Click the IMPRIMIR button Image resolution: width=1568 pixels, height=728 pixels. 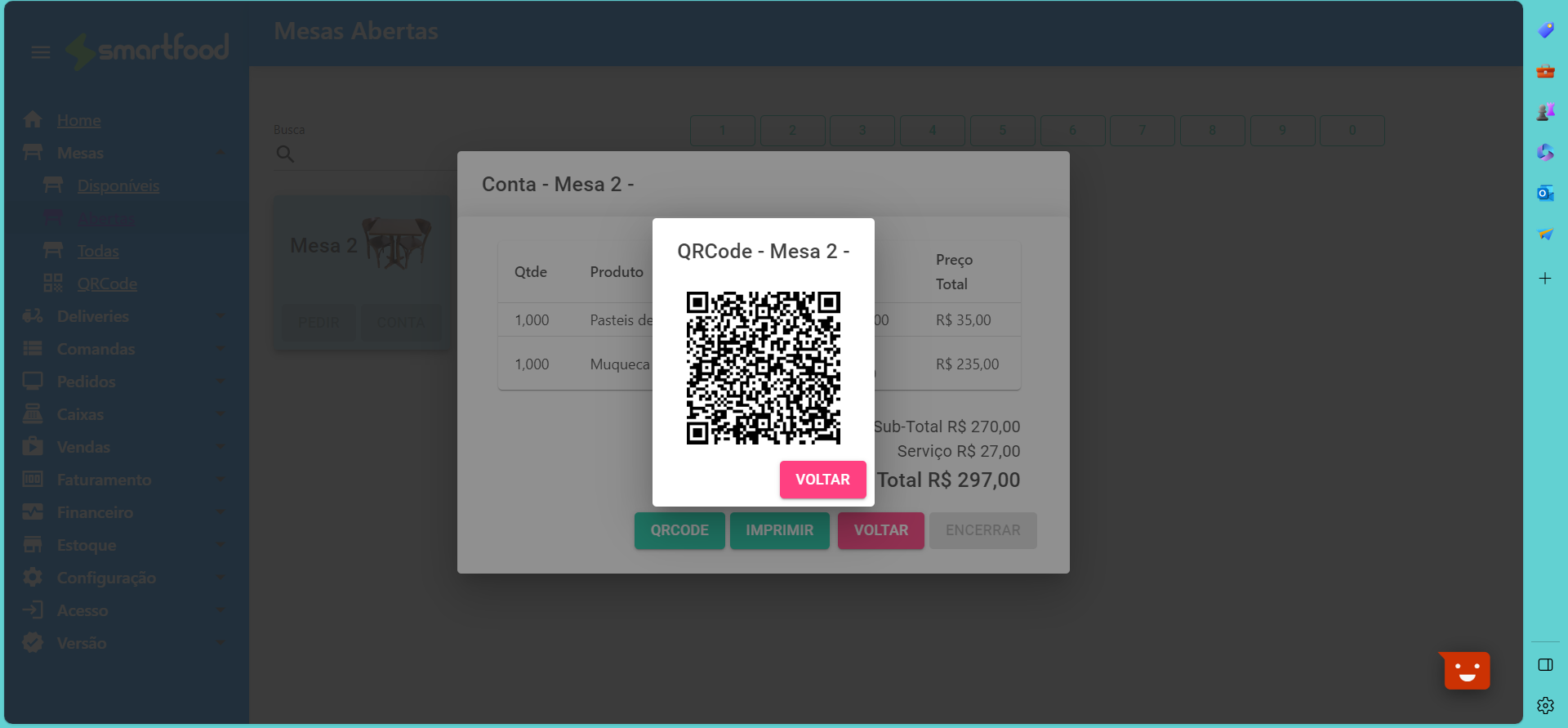coord(779,530)
